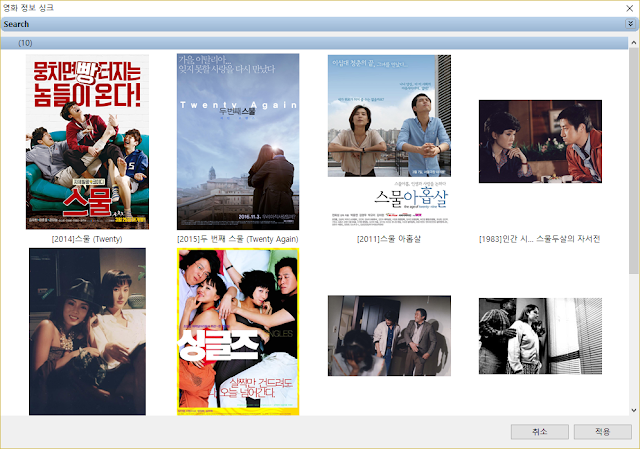Click the (10) results group header
The height and width of the screenshot is (449, 640).
point(314,43)
